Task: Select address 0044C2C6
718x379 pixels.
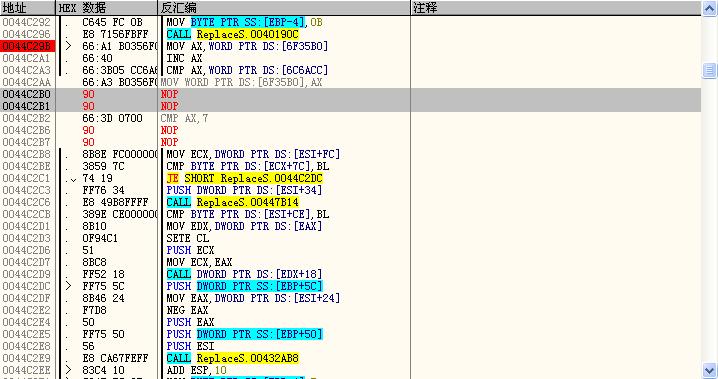Action: coord(27,202)
